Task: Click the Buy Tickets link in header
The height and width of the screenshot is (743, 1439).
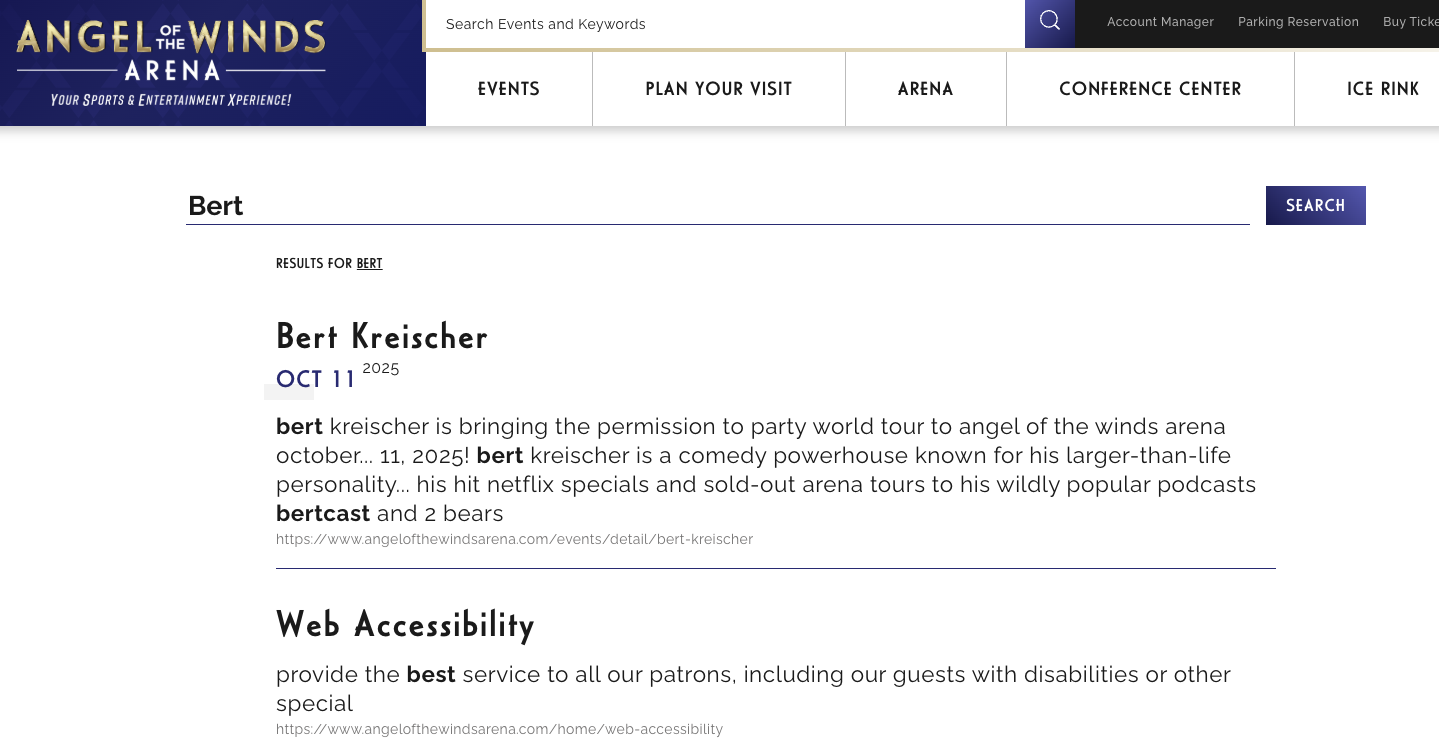Action: [x=1411, y=22]
